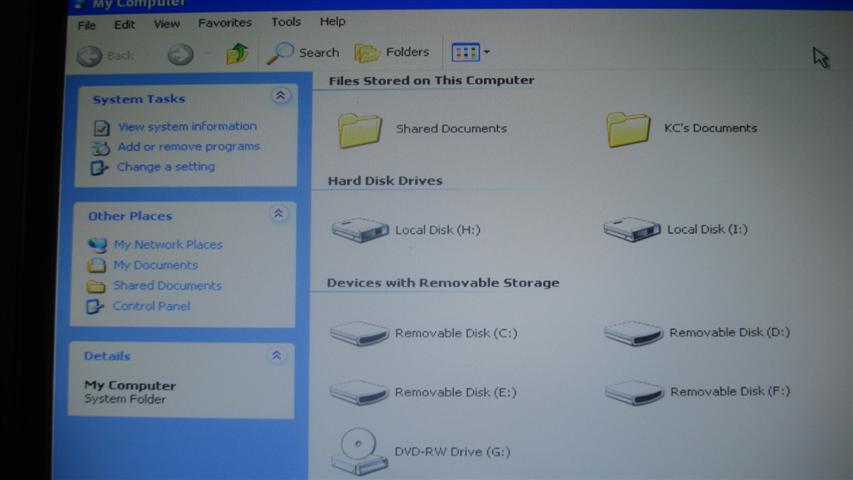This screenshot has width=853, height=480.
Task: Click the 'Removable Disk (E:)' label
Action: point(455,392)
